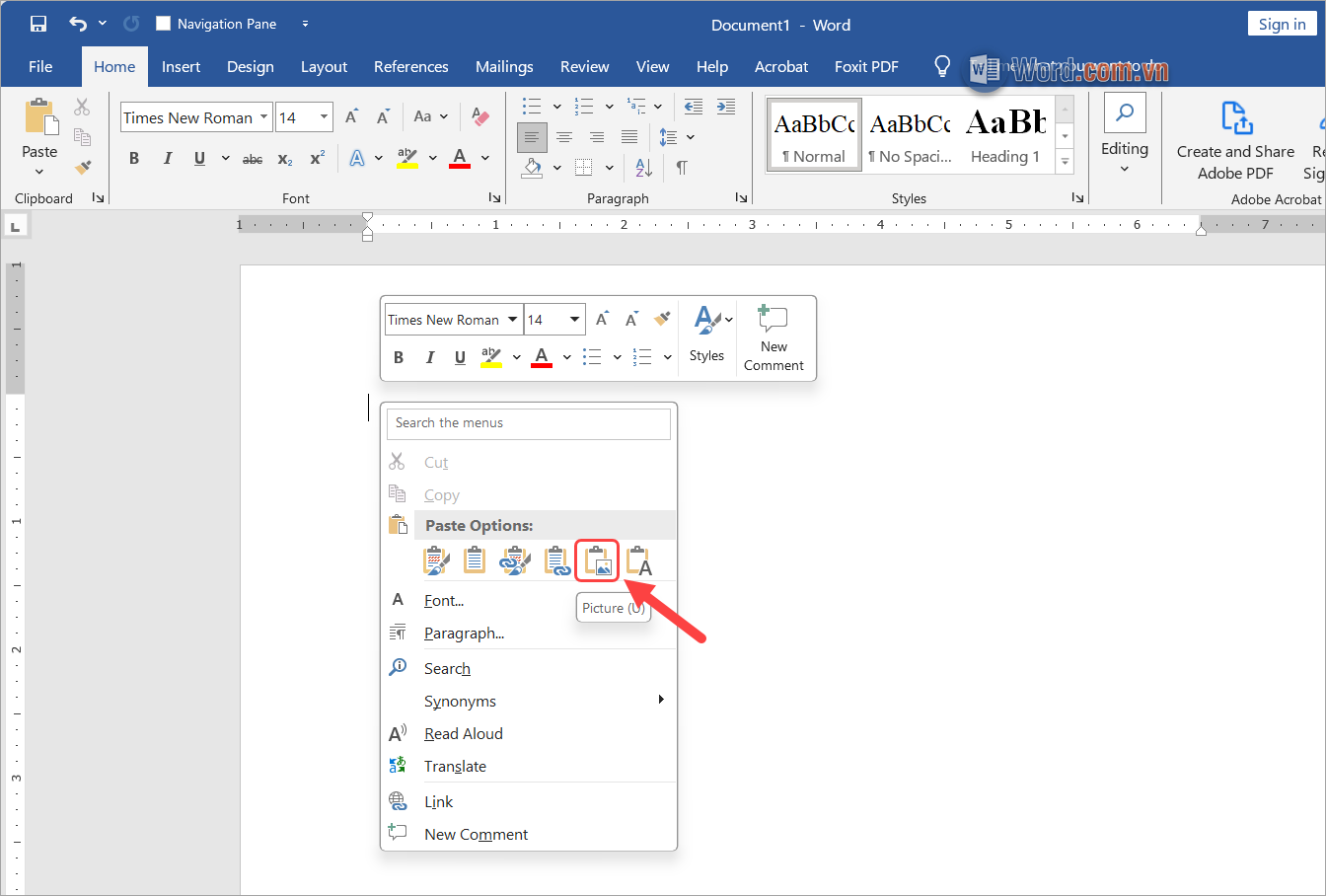Toggle Bold in the mini toolbar
The height and width of the screenshot is (896, 1326).
(399, 357)
